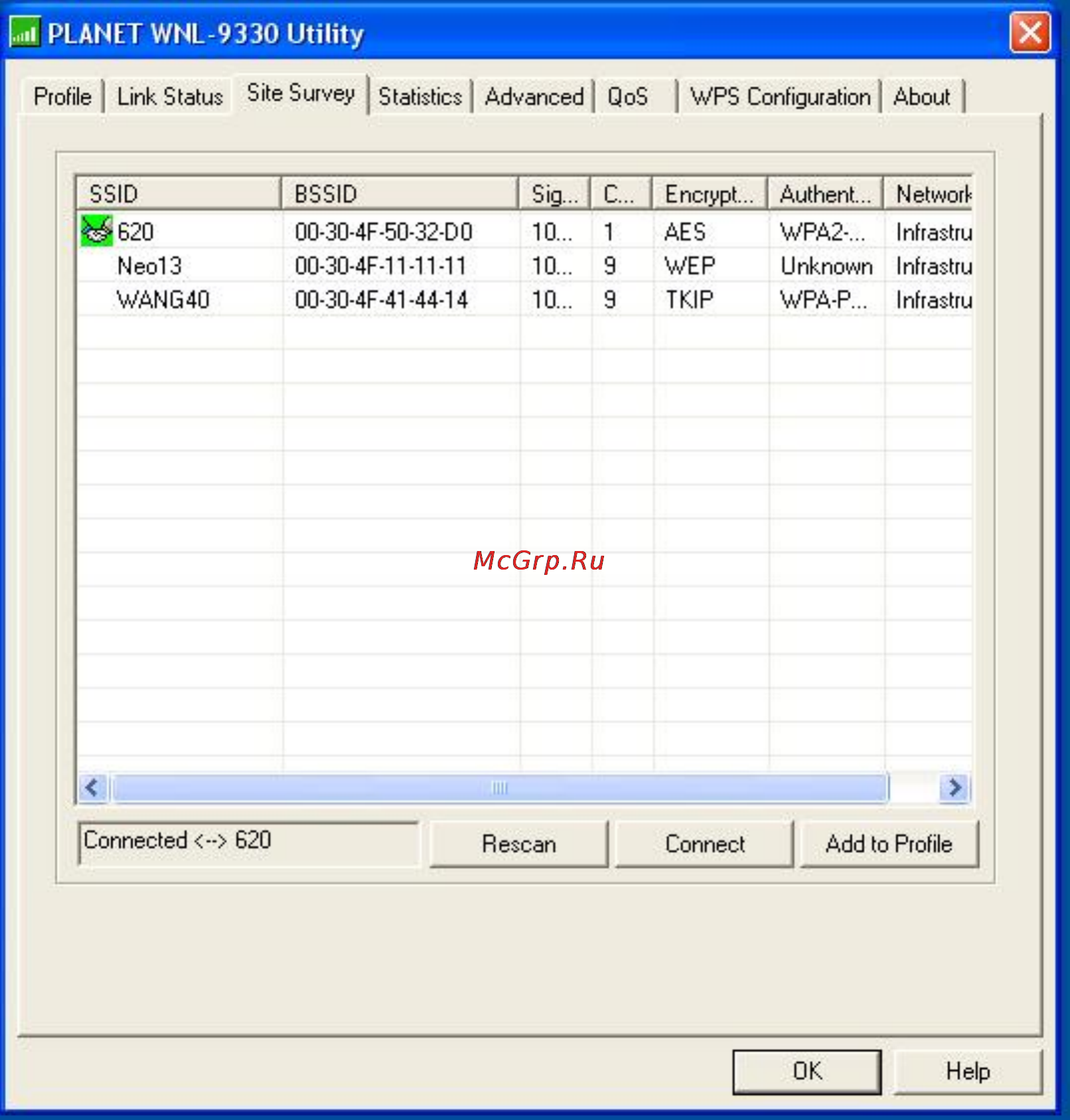1070x1120 pixels.
Task: Click the Connect button
Action: pyautogui.click(x=704, y=844)
